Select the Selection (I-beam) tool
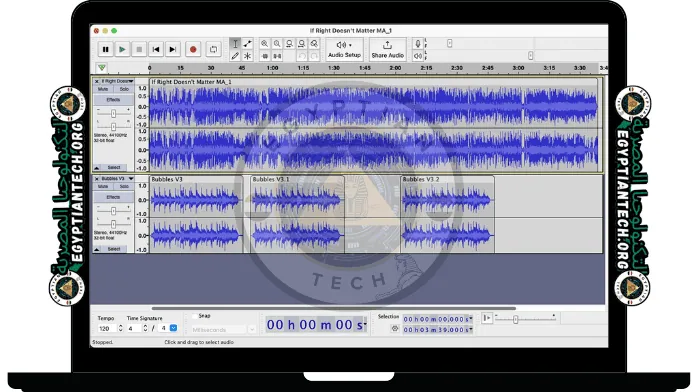 [235, 44]
